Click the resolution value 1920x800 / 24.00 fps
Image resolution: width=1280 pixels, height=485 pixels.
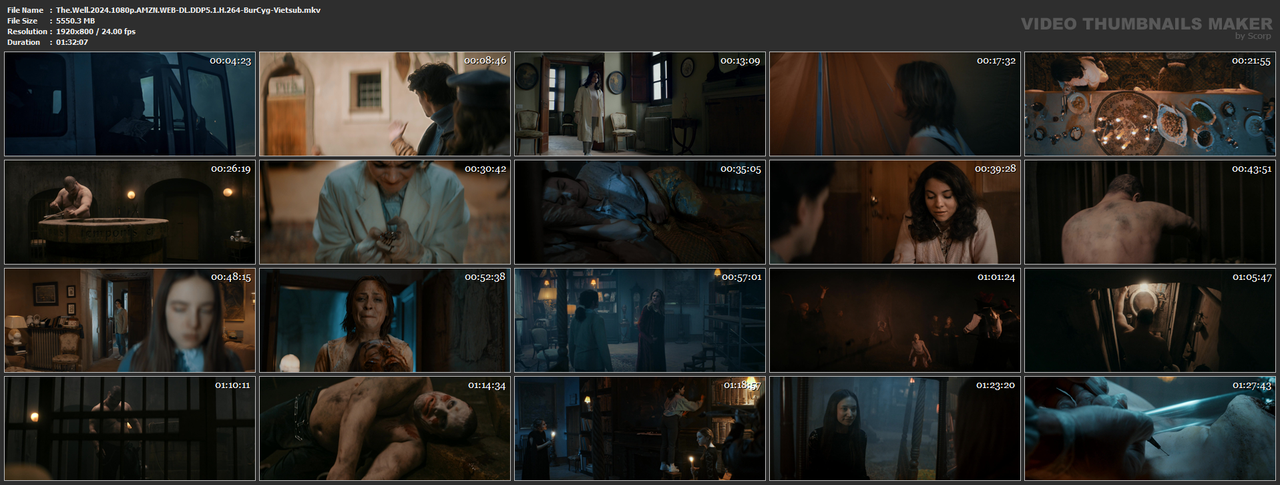tap(96, 31)
